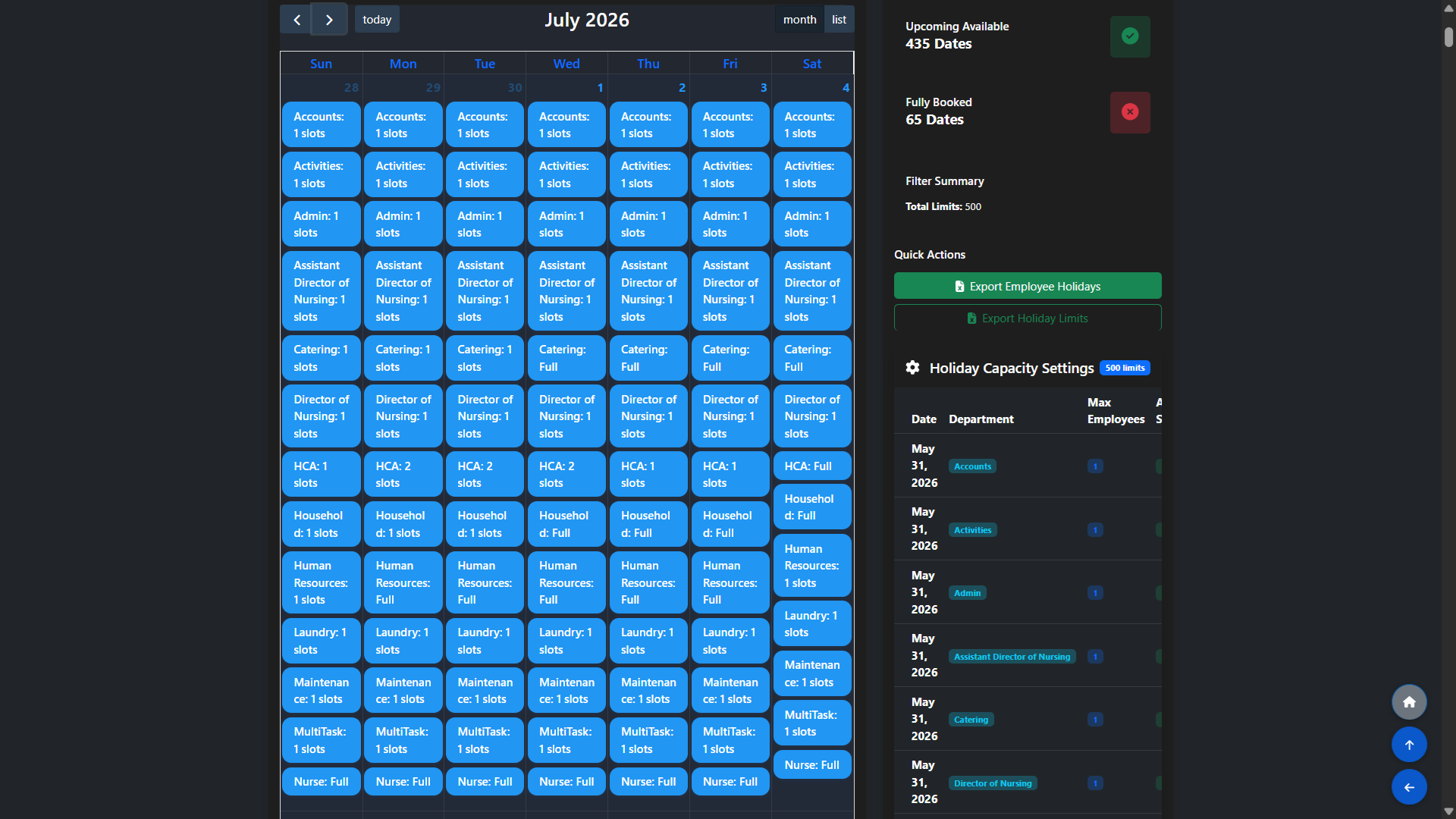Screen dimensions: 1456x819
Task: Open Saturday 4 Maintenance 1 slots event
Action: [812, 673]
